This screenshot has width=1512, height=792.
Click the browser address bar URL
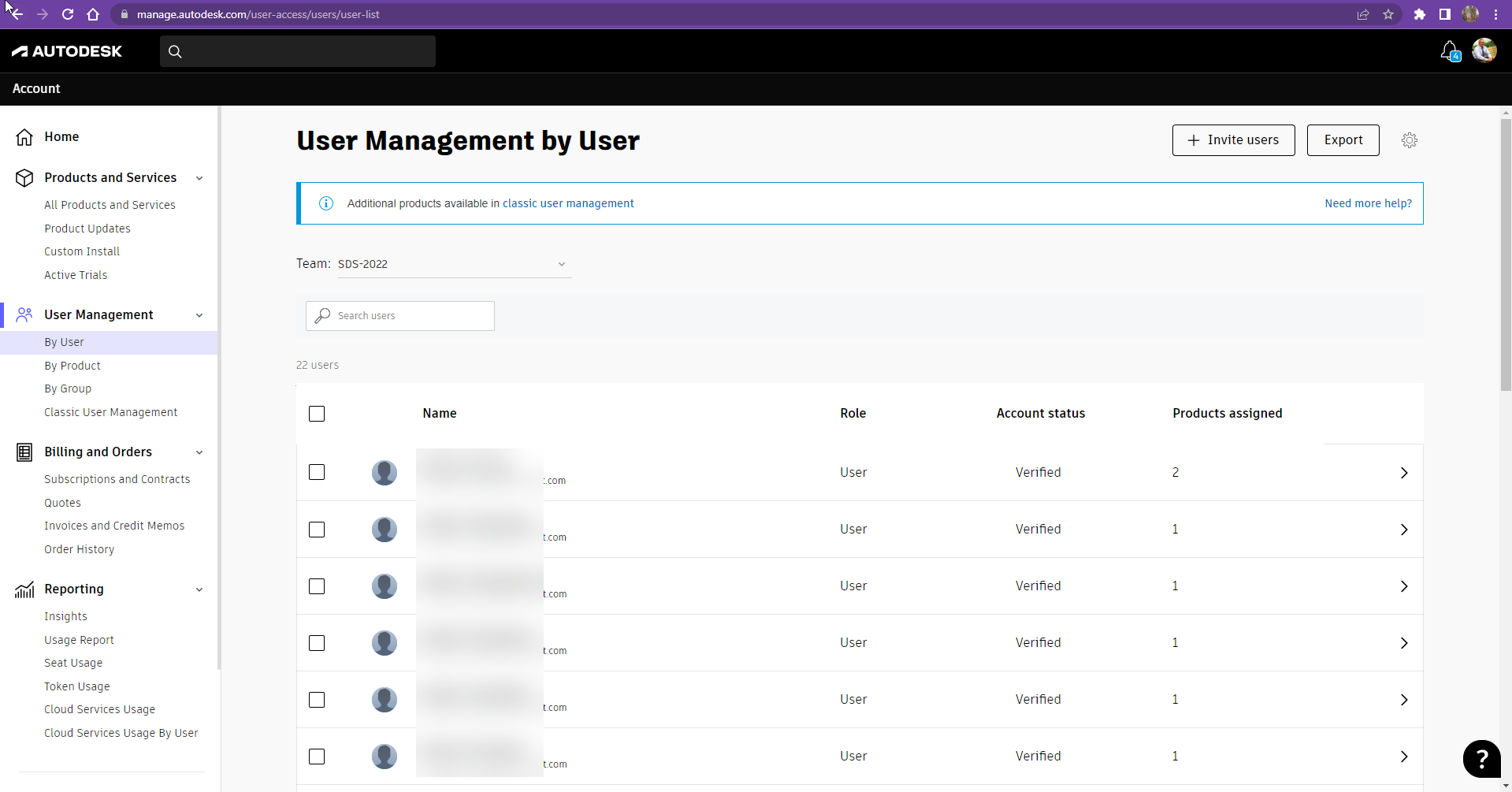point(258,14)
